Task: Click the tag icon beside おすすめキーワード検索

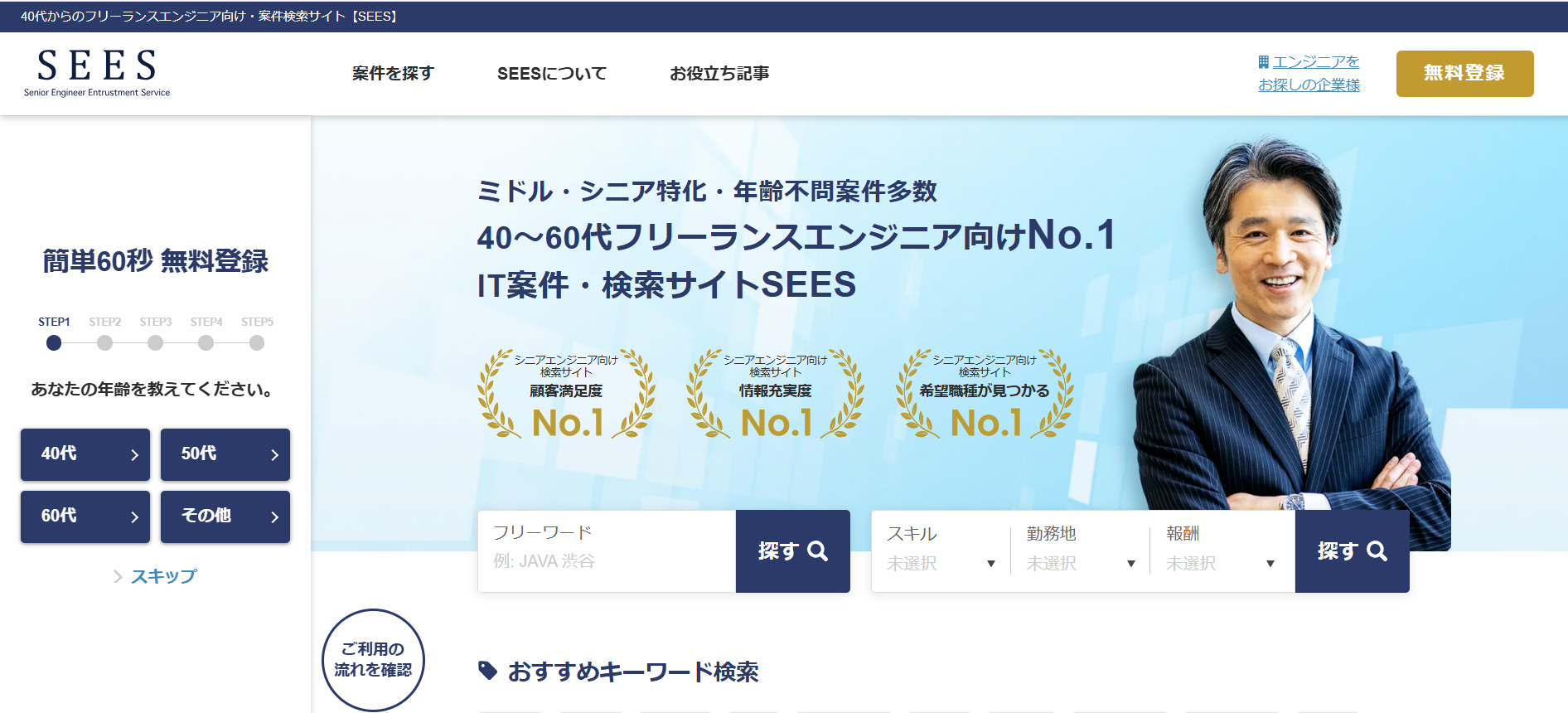Action: [488, 671]
